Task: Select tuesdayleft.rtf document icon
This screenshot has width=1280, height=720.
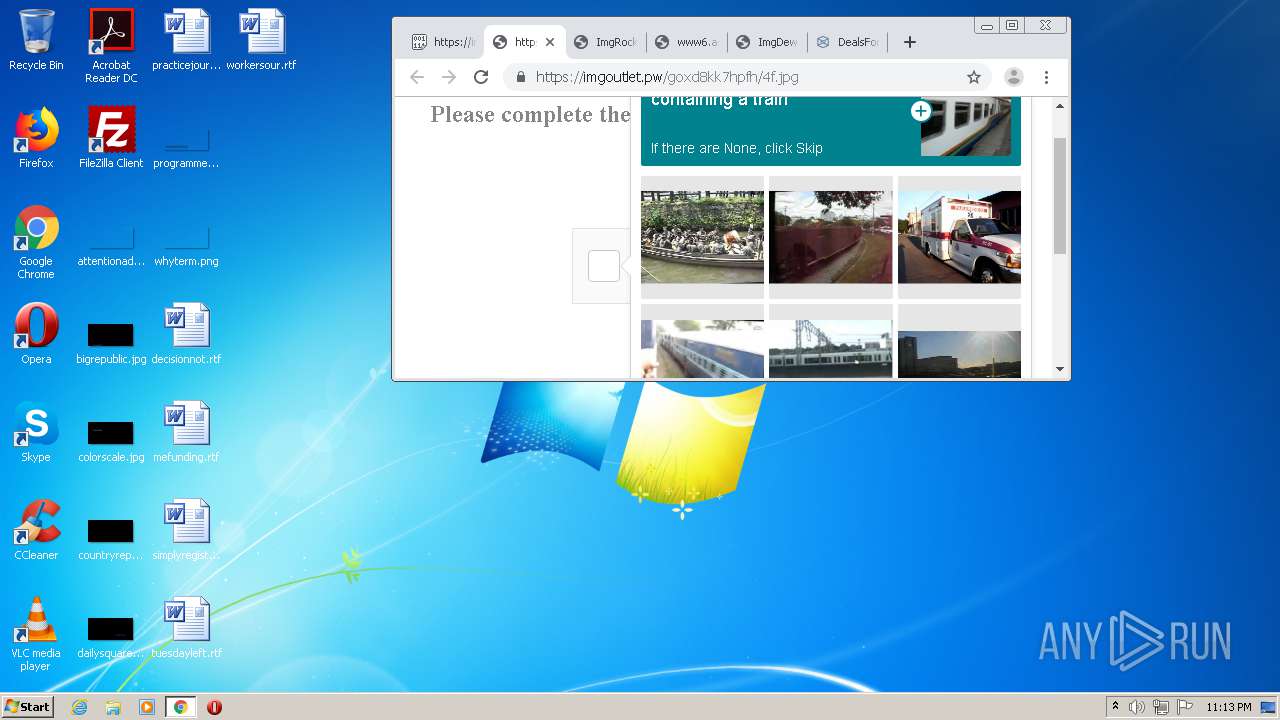Action: (186, 628)
